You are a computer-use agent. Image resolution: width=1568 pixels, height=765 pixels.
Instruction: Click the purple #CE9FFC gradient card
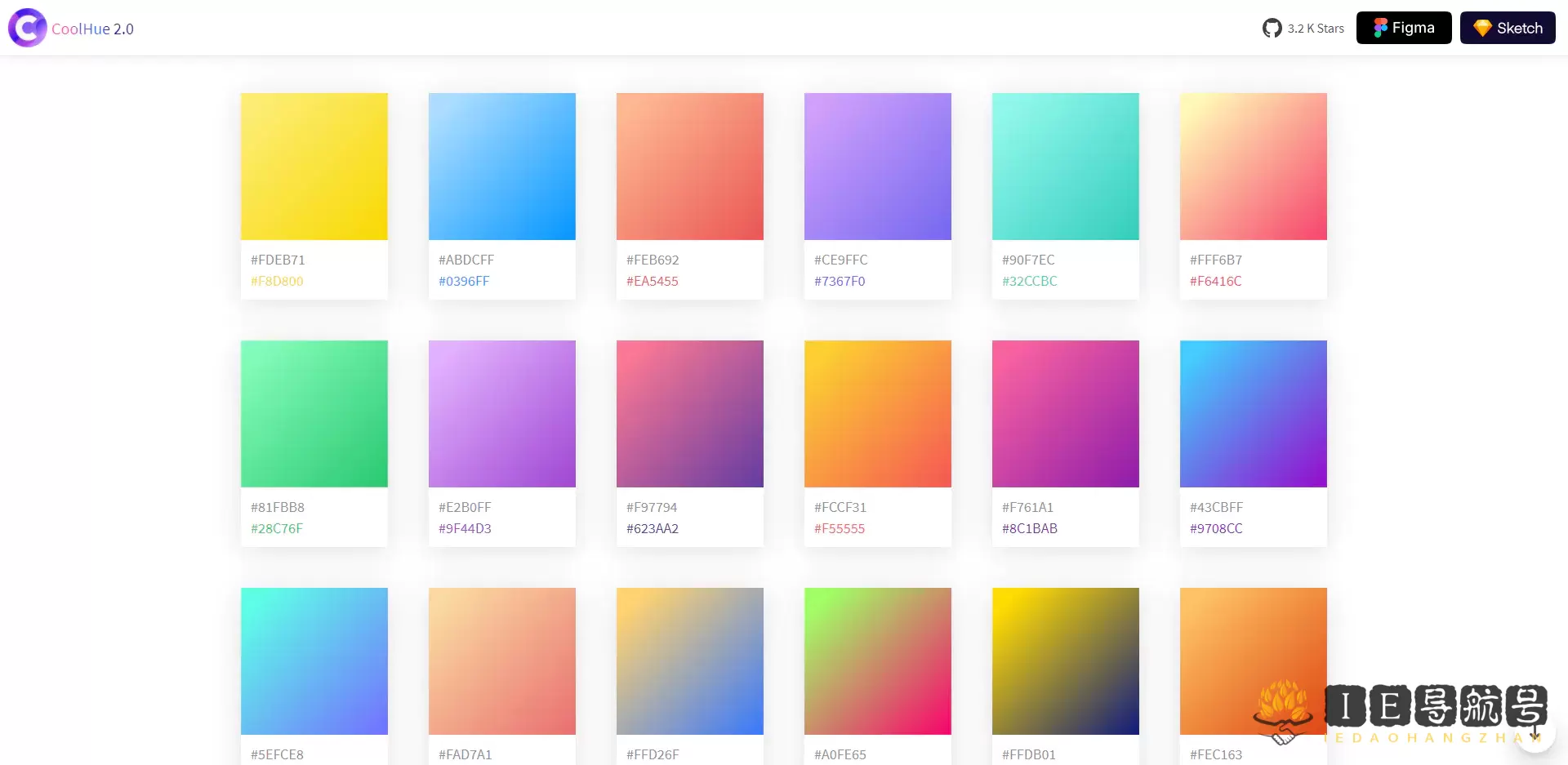pyautogui.click(x=877, y=166)
